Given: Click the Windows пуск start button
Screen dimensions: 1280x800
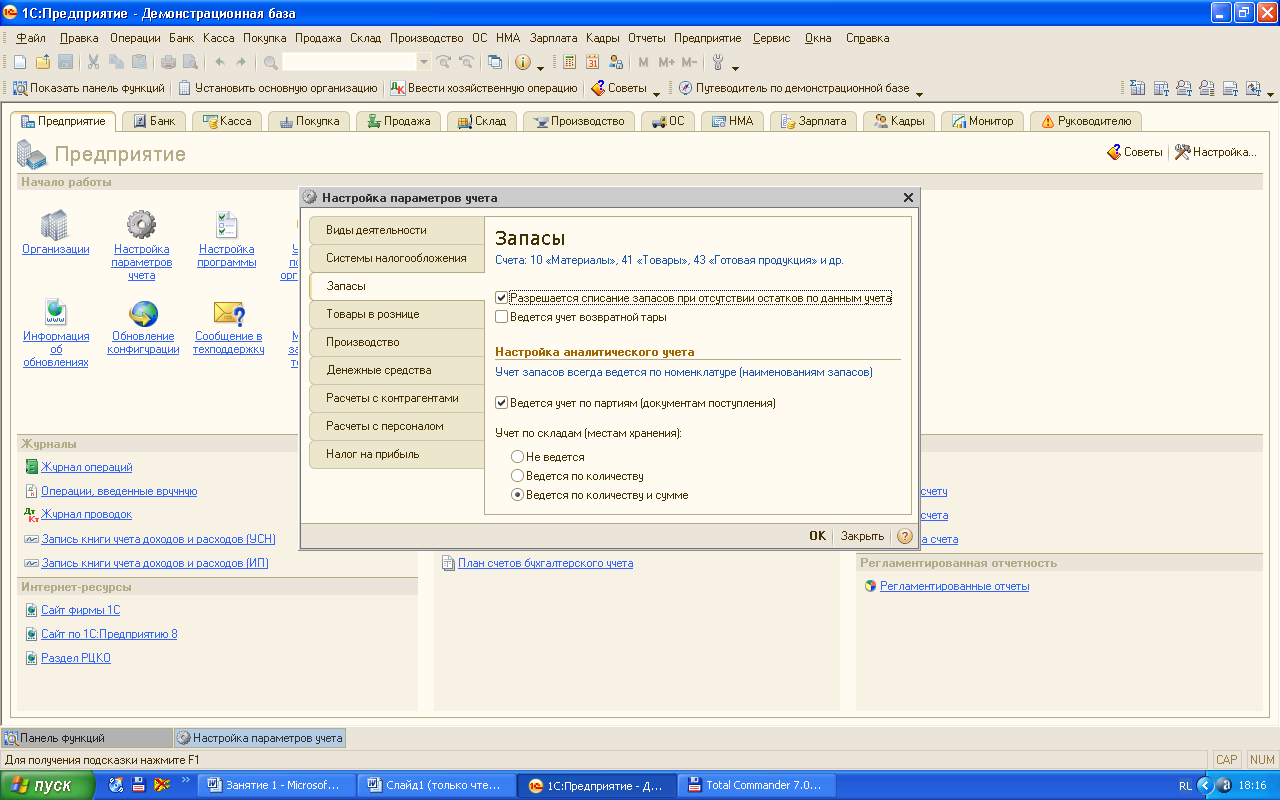Looking at the screenshot, I should [x=48, y=785].
